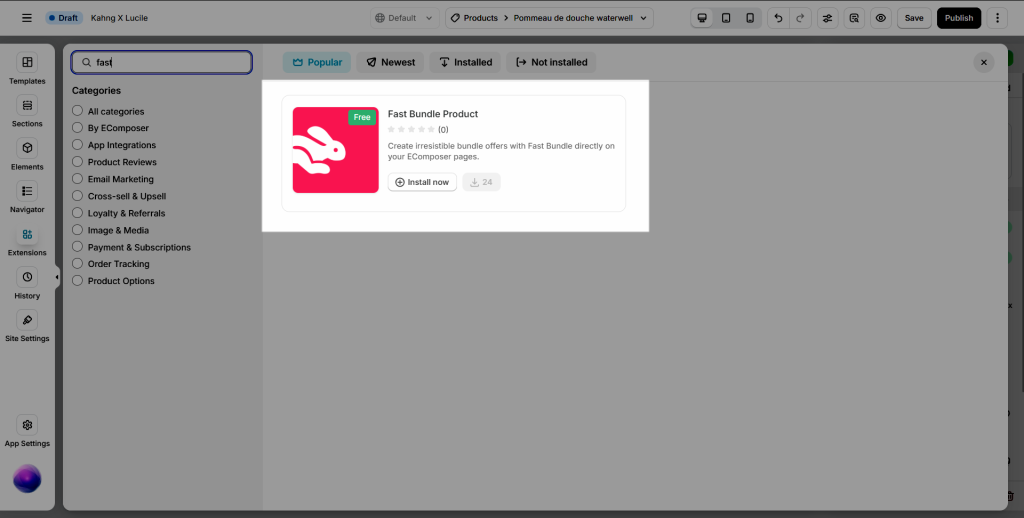The image size is (1024, 518).
Task: Switch to mobile device preview
Action: pos(750,18)
